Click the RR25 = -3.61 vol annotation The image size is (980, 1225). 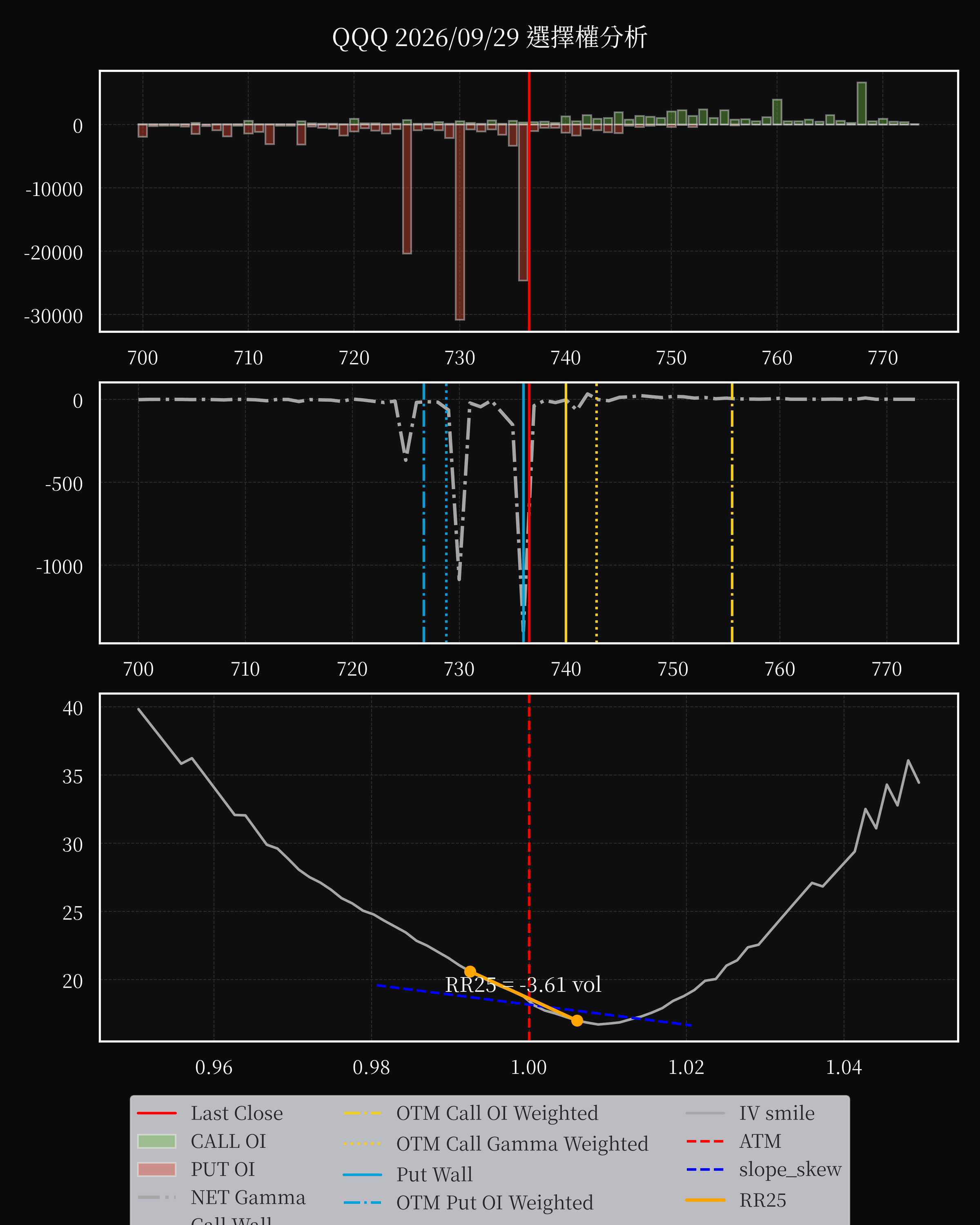[x=523, y=984]
